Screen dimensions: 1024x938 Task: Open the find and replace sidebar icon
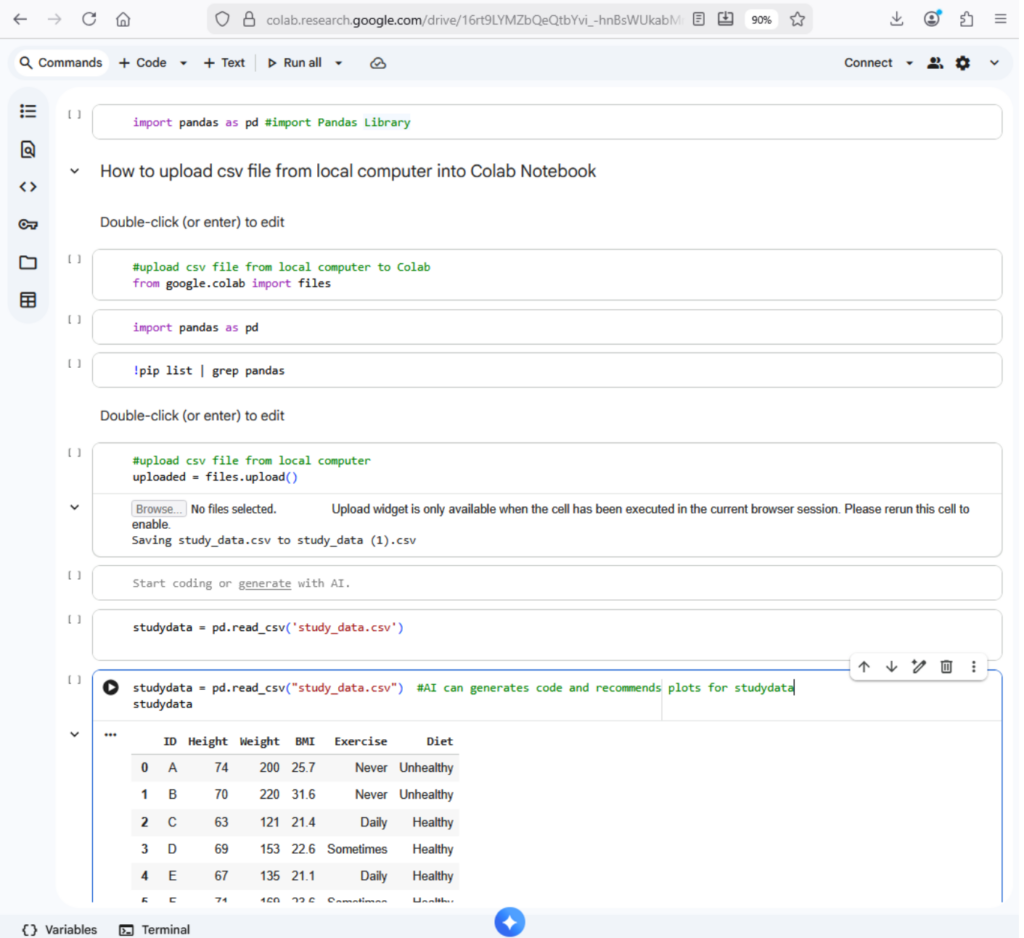[x=28, y=149]
